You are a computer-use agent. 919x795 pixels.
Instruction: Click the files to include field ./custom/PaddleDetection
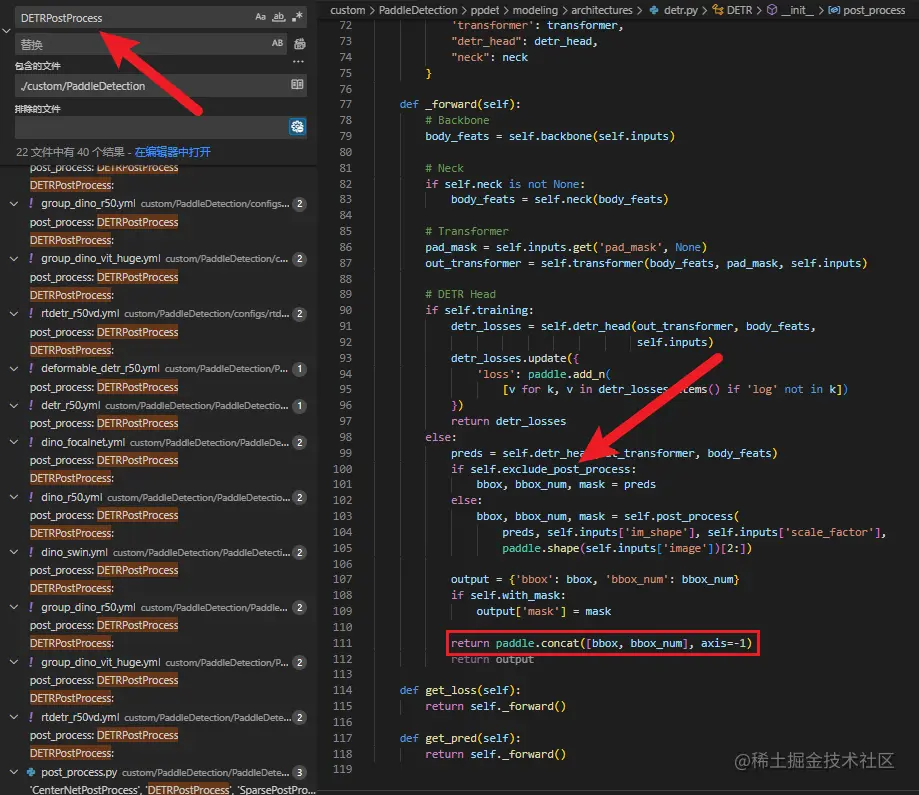tap(151, 86)
